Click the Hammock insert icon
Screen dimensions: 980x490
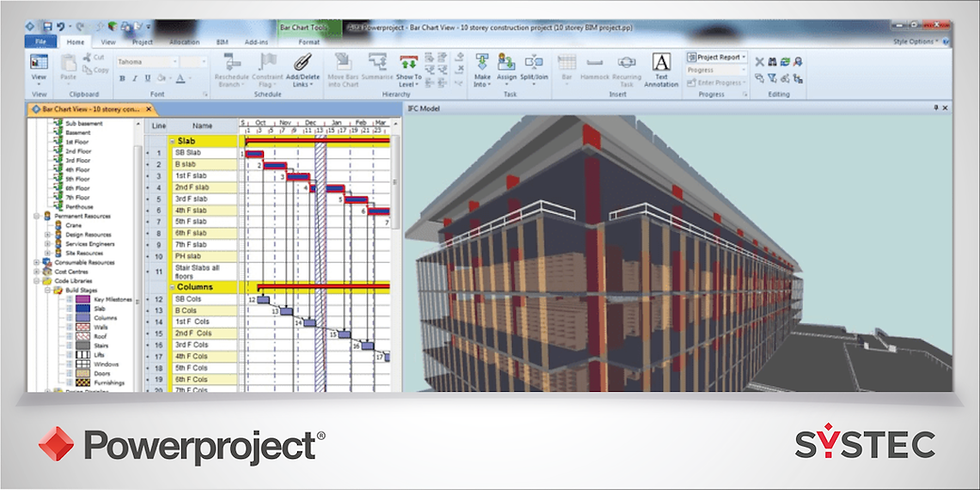[594, 61]
